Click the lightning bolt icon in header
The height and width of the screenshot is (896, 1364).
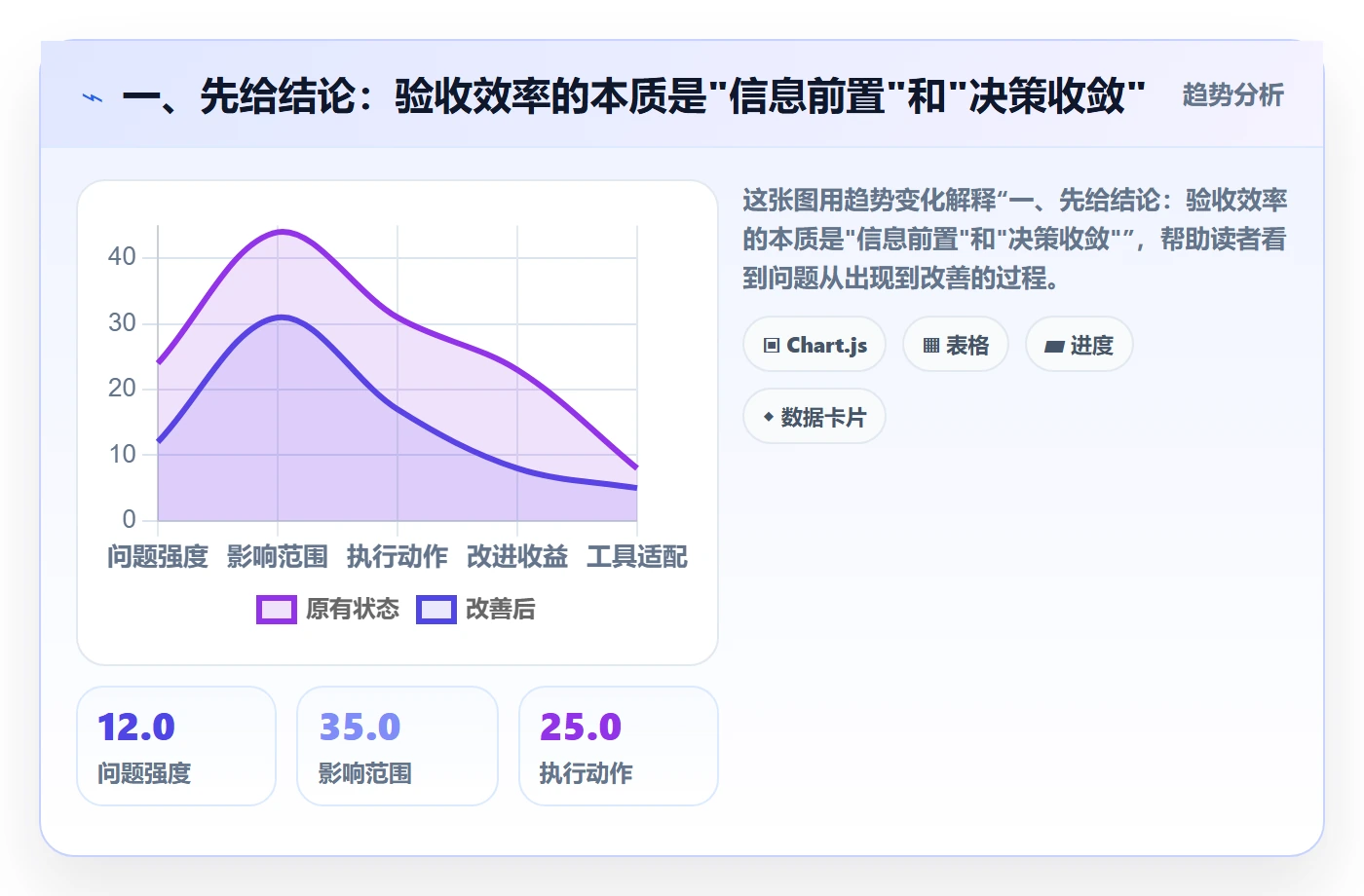tap(93, 97)
